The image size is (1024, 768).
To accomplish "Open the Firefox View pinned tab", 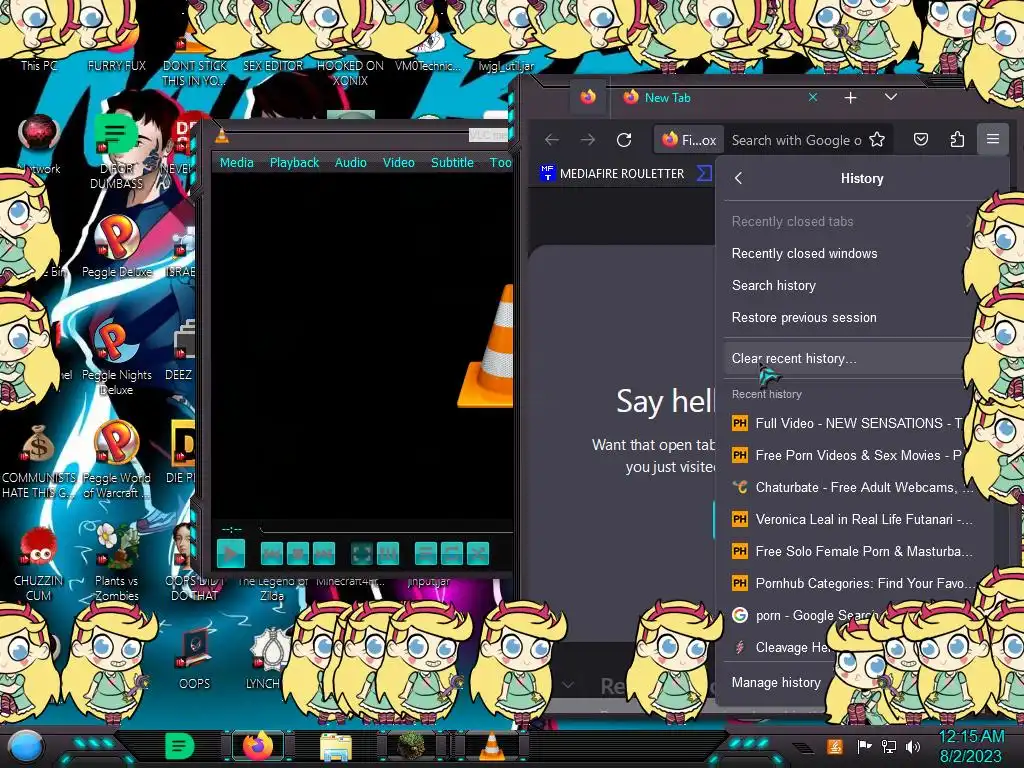I will [588, 97].
